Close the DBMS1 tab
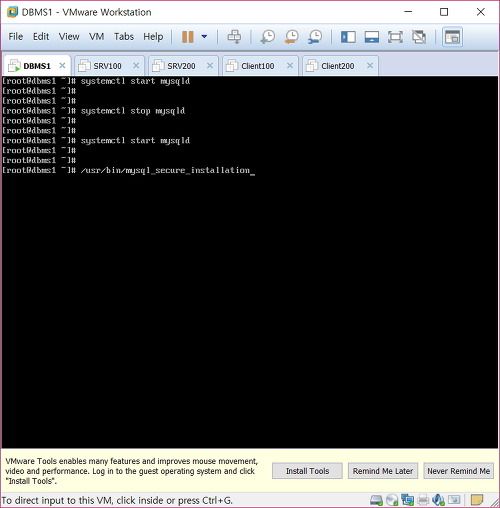Screen dimensions: 500x508 click(62, 66)
